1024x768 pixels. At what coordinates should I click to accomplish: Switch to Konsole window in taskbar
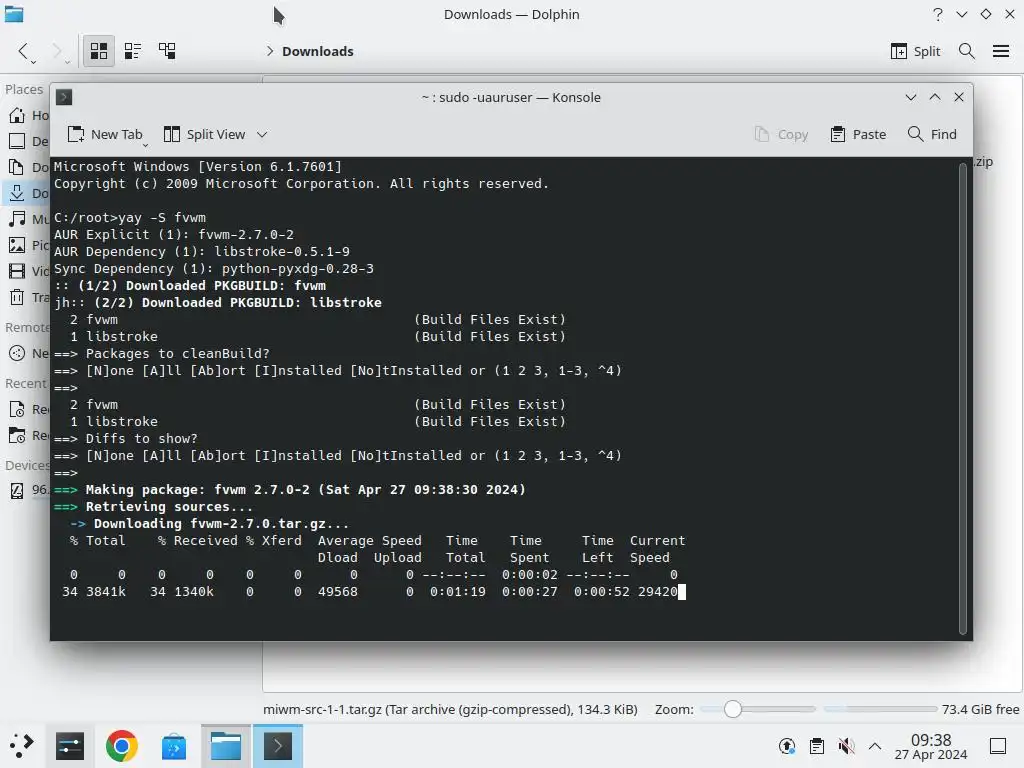coord(278,746)
